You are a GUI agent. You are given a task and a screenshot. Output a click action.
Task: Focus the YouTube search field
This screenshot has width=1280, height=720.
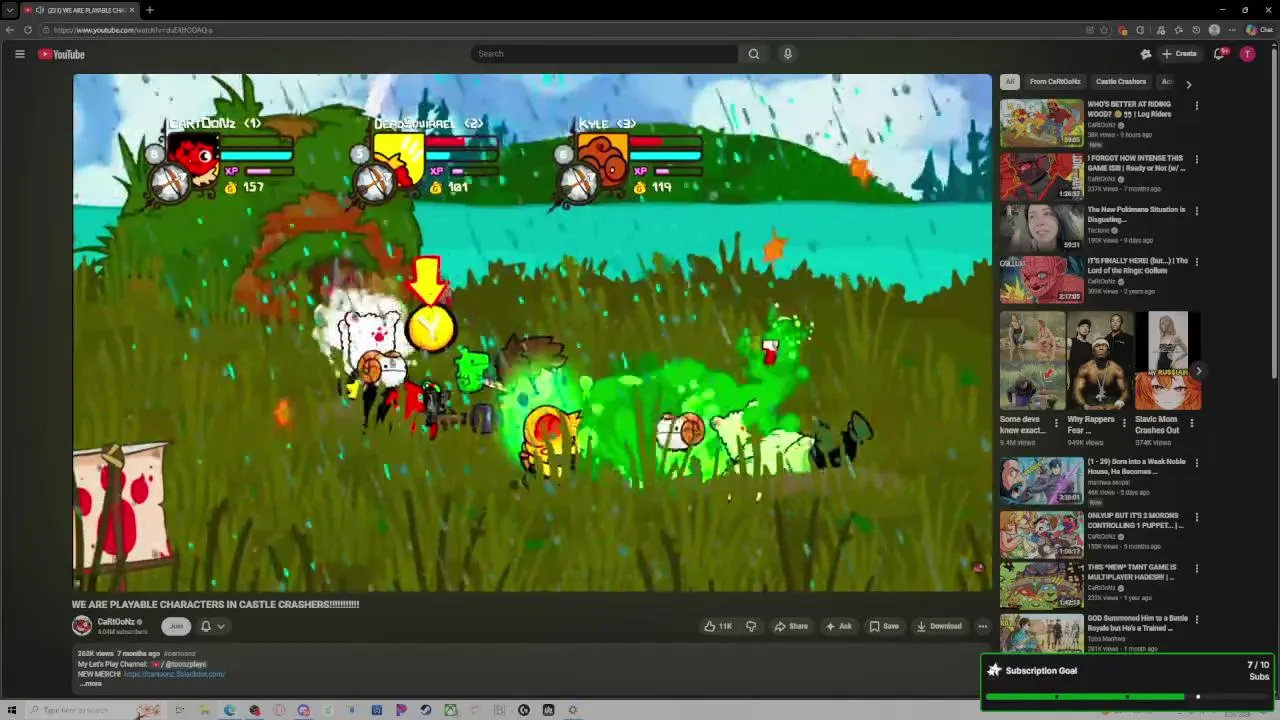[x=605, y=54]
